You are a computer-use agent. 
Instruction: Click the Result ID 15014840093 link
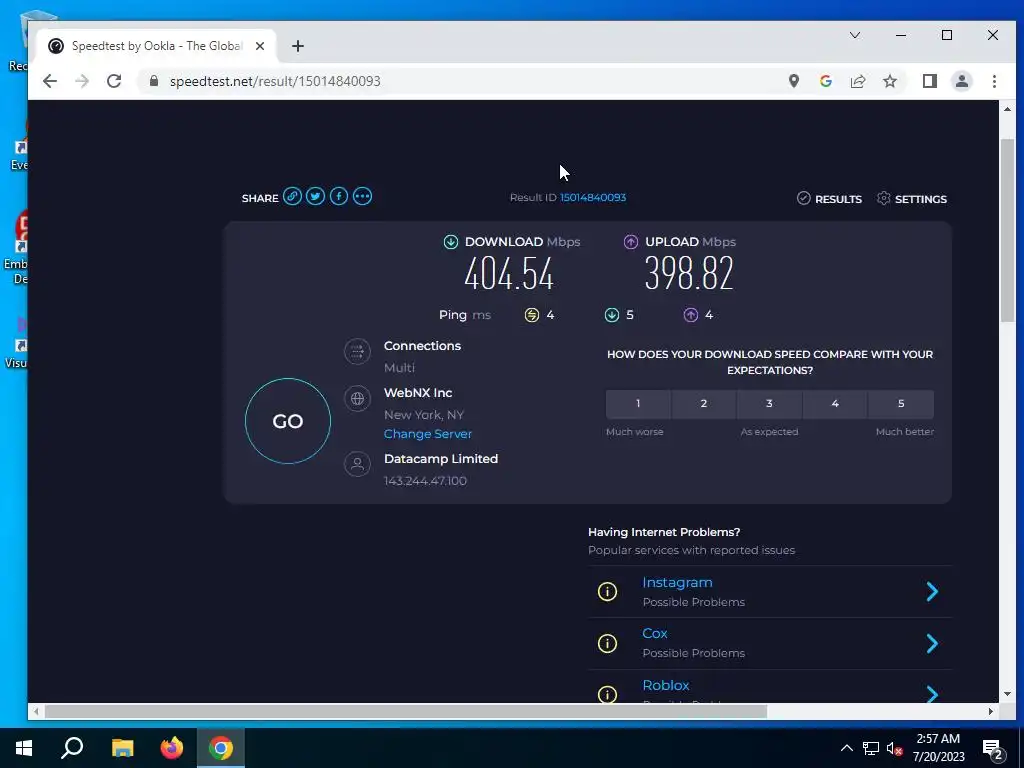592,197
